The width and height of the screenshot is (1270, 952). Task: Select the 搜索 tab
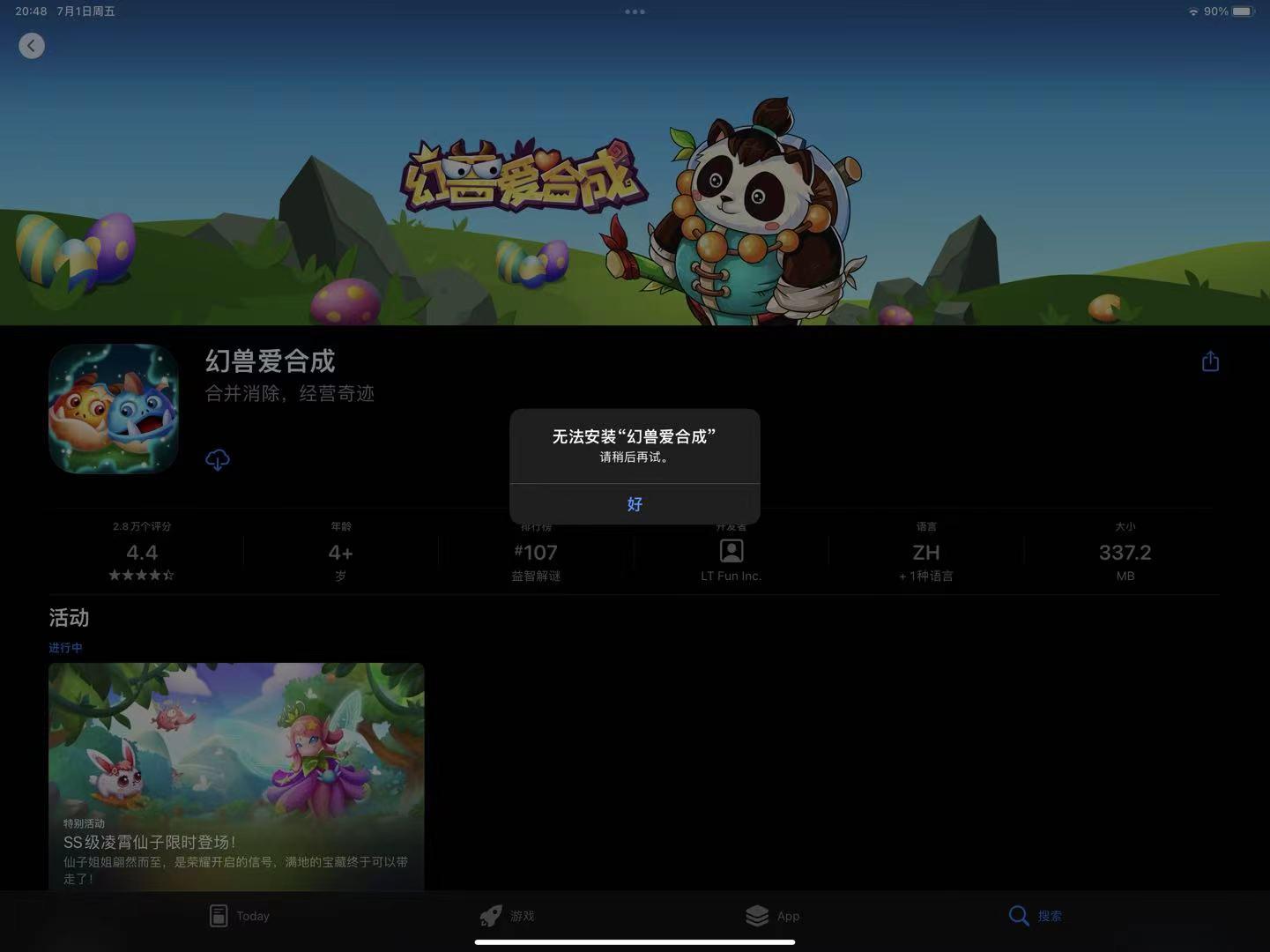tap(1035, 916)
